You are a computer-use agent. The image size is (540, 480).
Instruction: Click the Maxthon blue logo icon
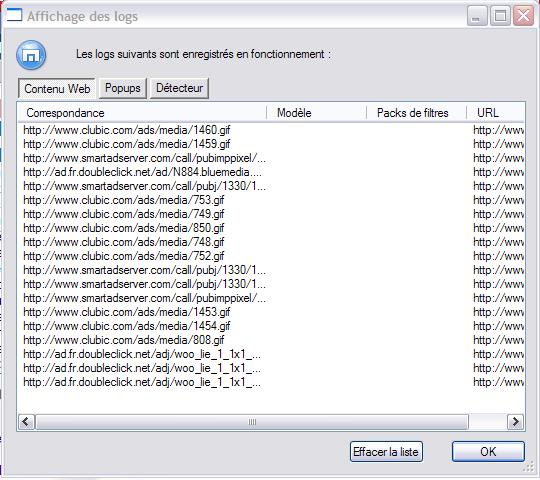31,55
